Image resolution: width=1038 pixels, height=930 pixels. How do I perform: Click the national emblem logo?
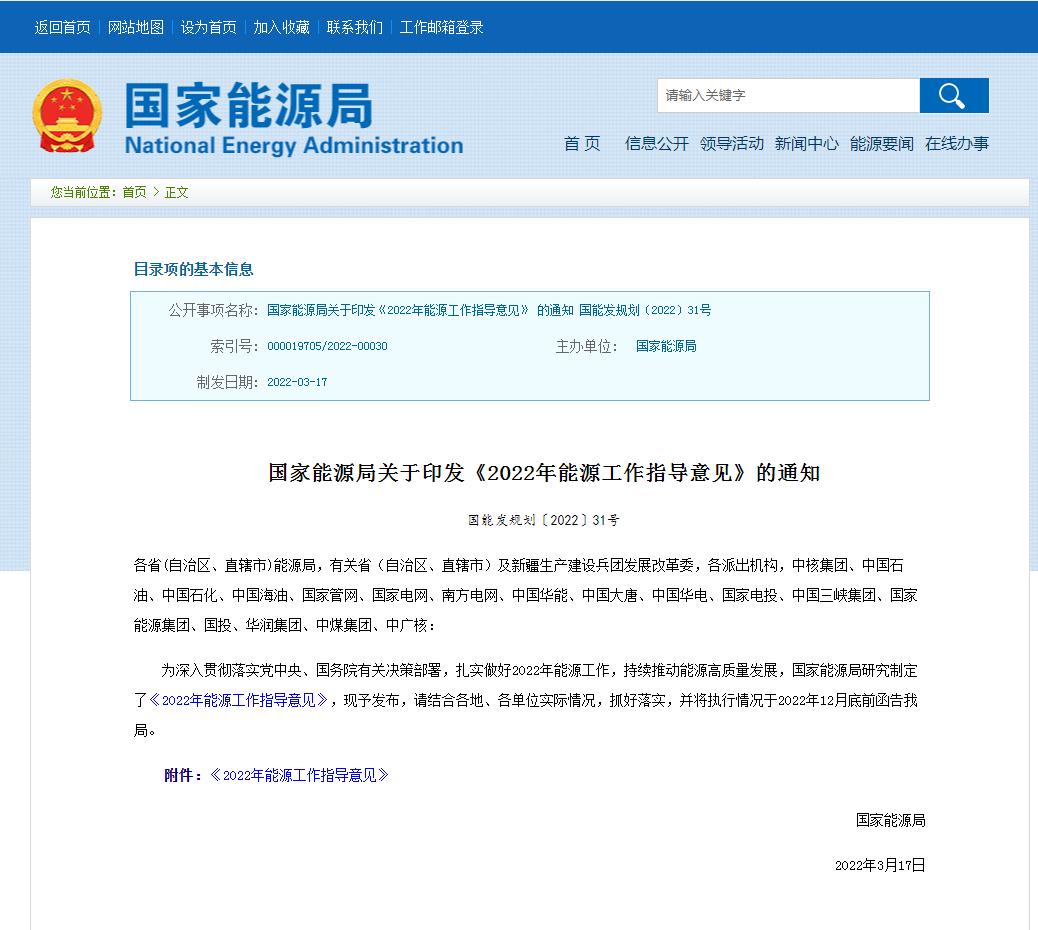68,116
